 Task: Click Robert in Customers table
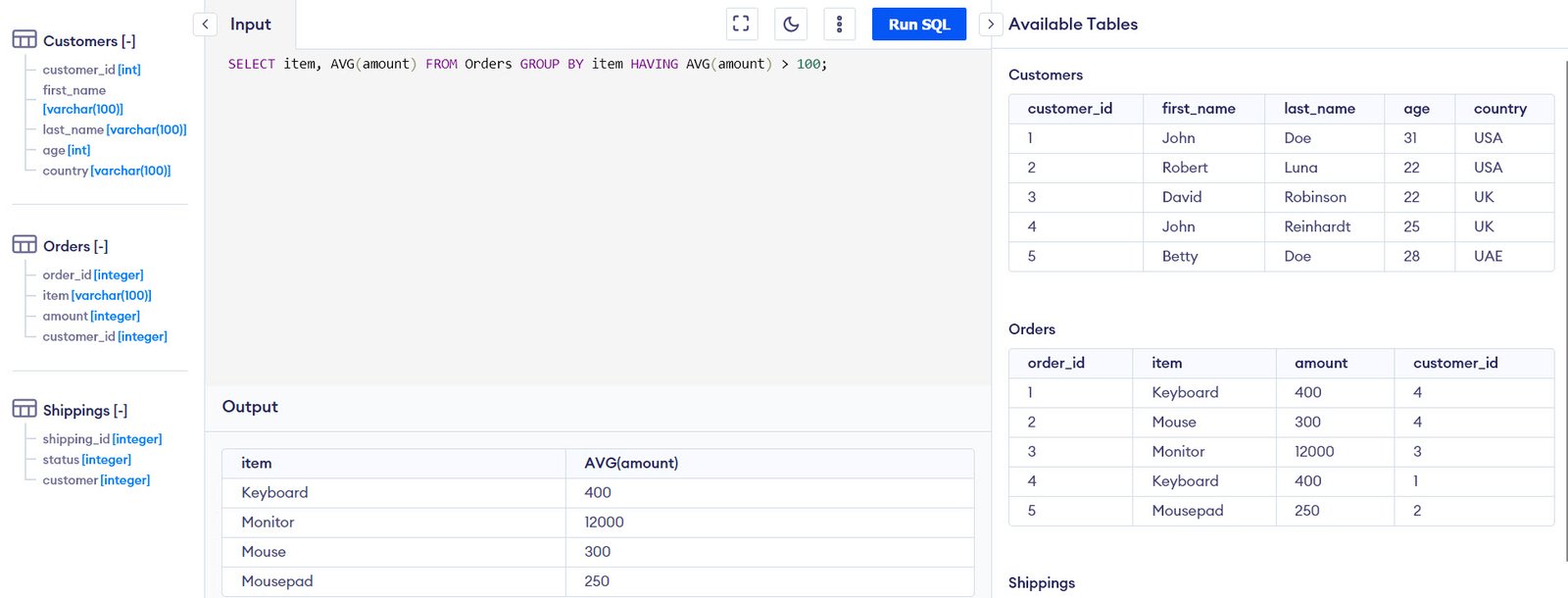click(x=1185, y=168)
